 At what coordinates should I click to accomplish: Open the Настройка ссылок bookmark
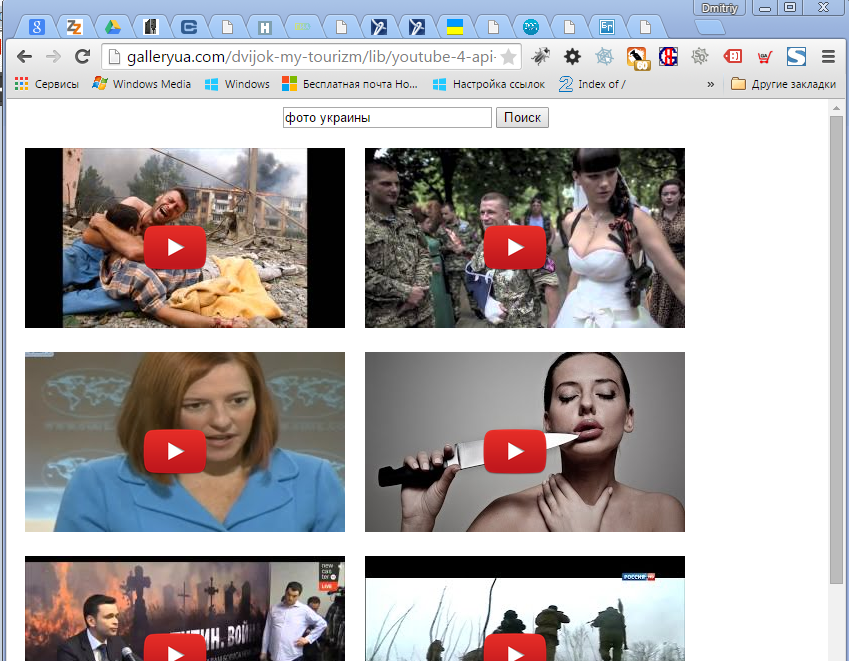coord(489,84)
